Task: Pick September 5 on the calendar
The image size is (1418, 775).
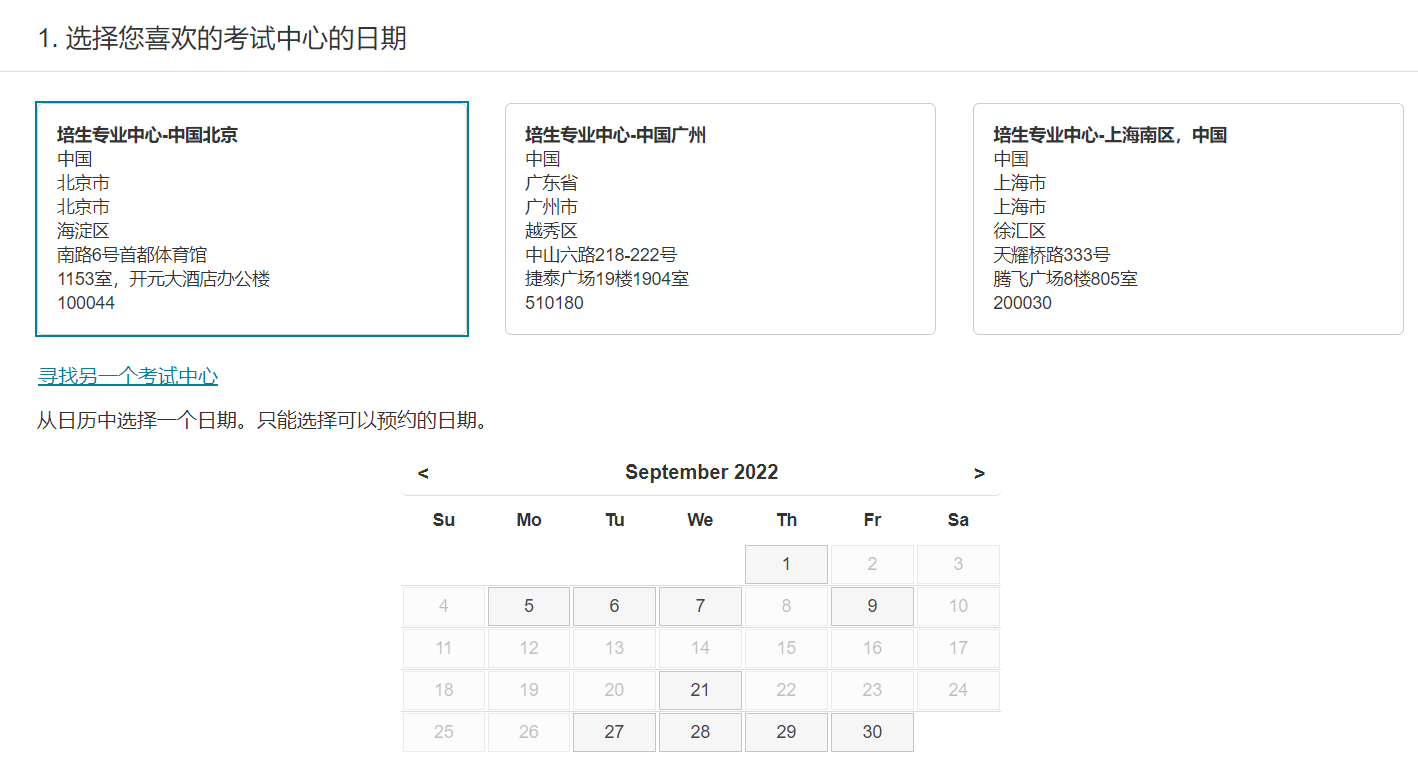Action: [x=529, y=606]
